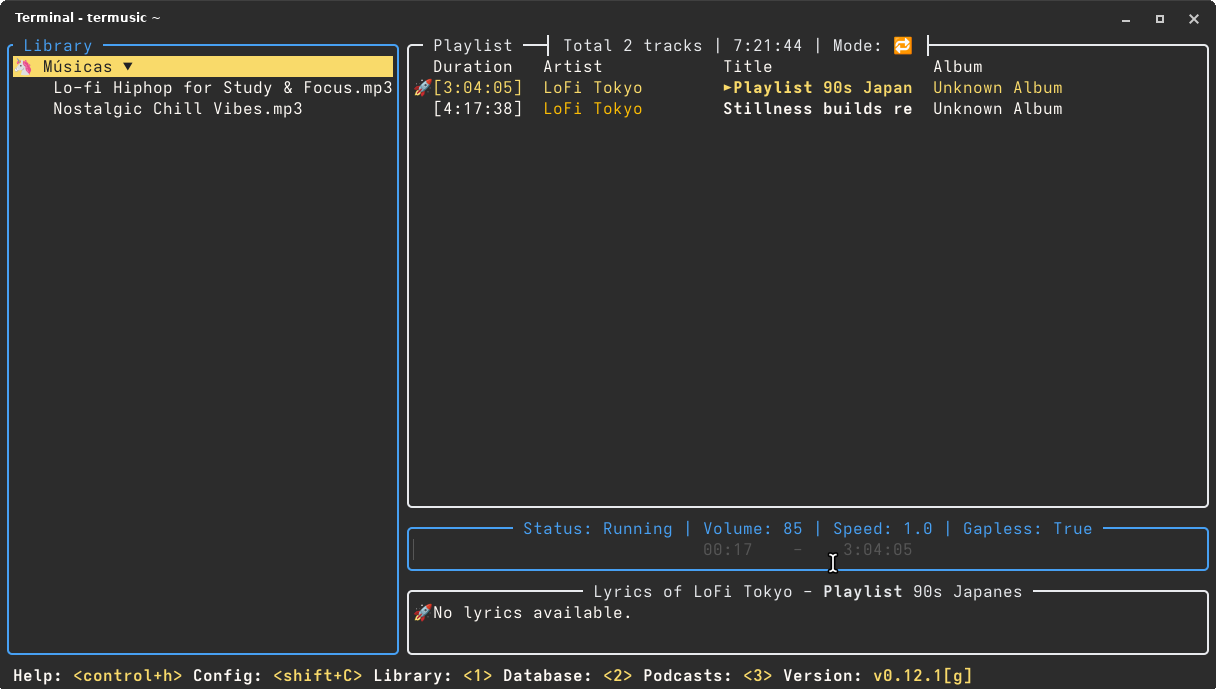Click the rocket icon in lyrics panel

422,612
